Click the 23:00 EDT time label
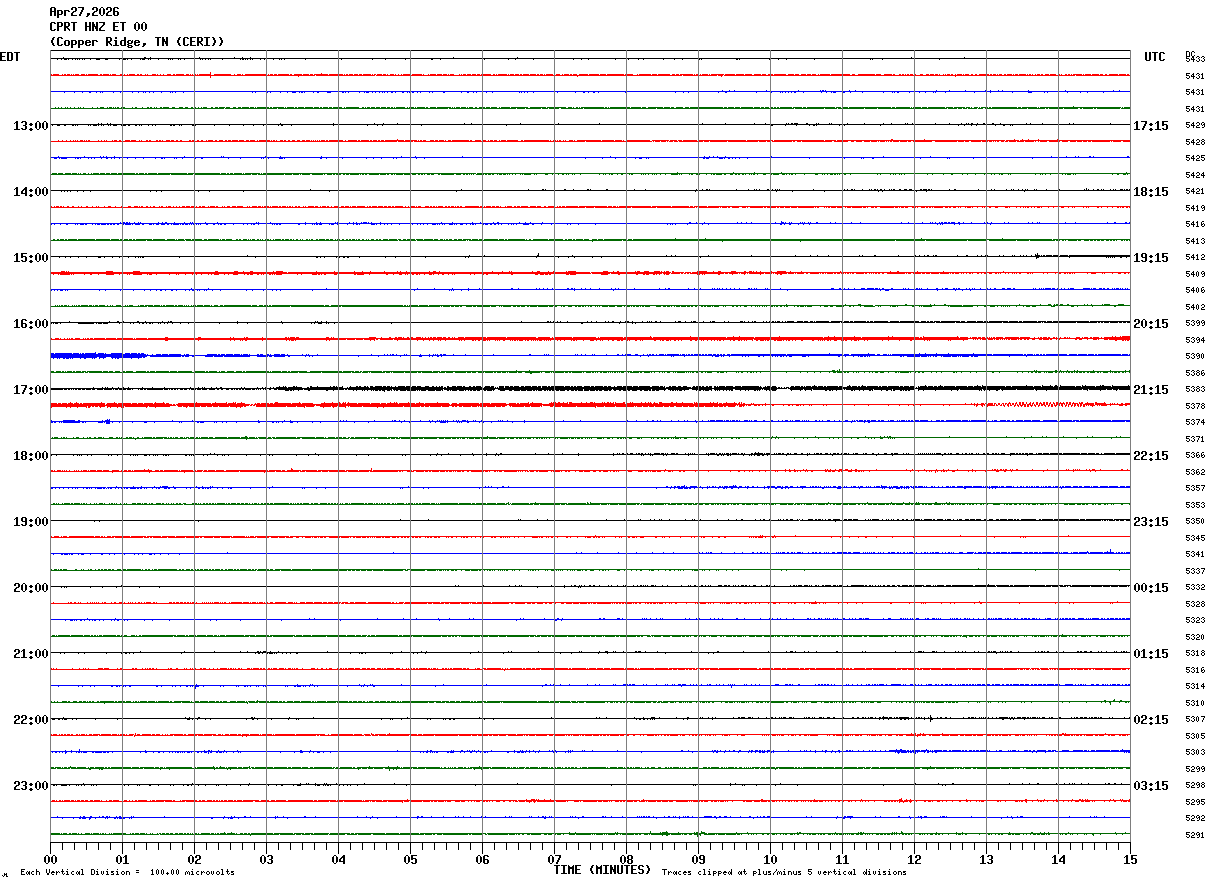The image size is (1210, 886). pyautogui.click(x=30, y=786)
